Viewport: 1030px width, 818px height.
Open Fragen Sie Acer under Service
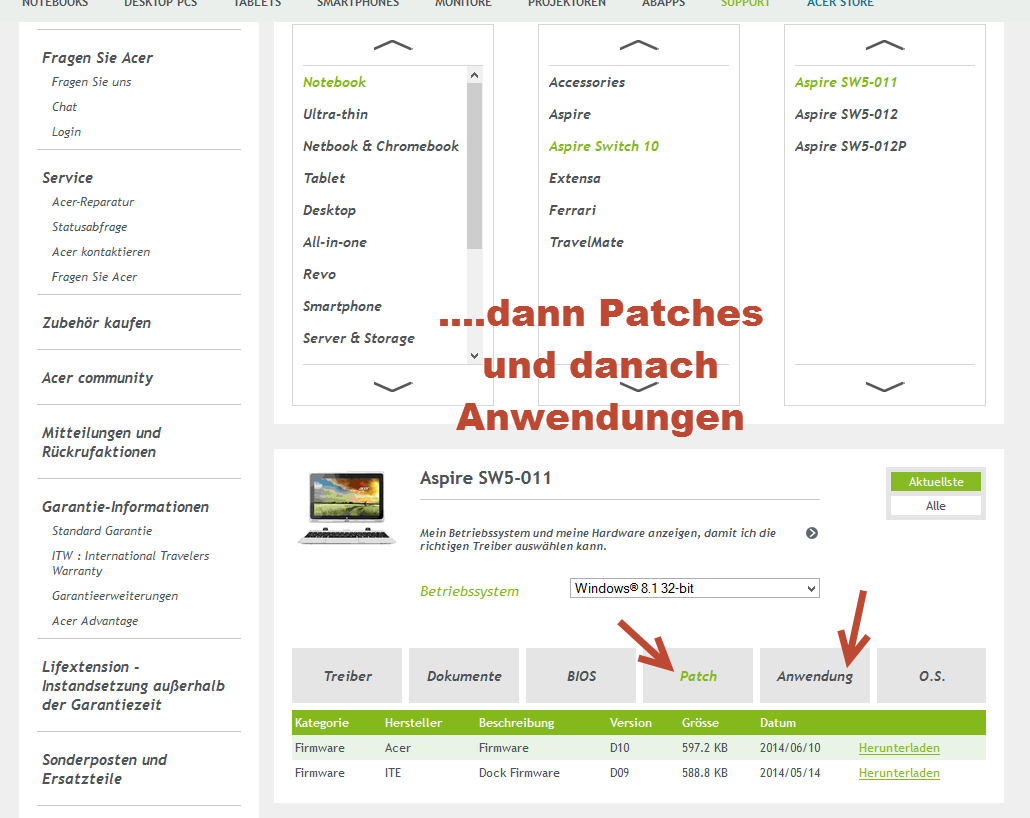pyautogui.click(x=94, y=277)
